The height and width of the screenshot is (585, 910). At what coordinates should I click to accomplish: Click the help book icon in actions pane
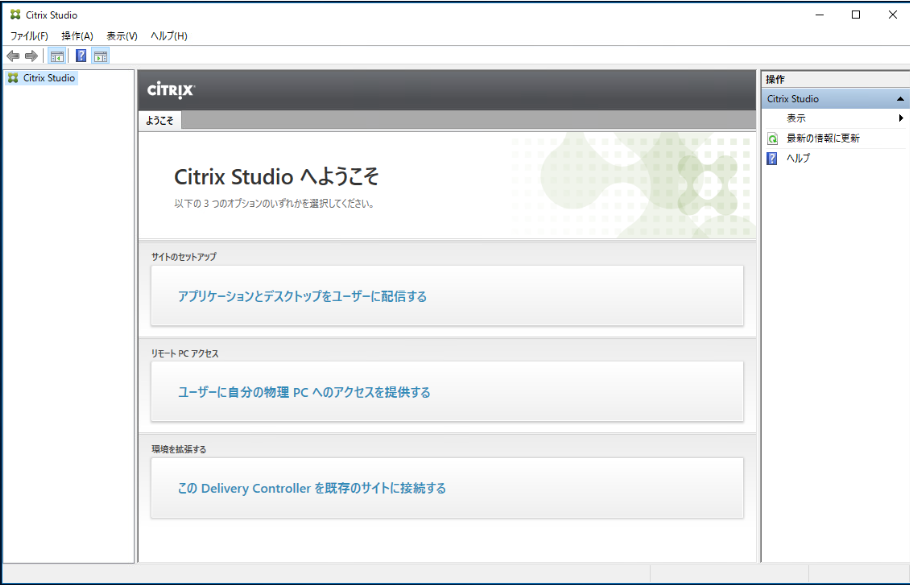point(772,158)
